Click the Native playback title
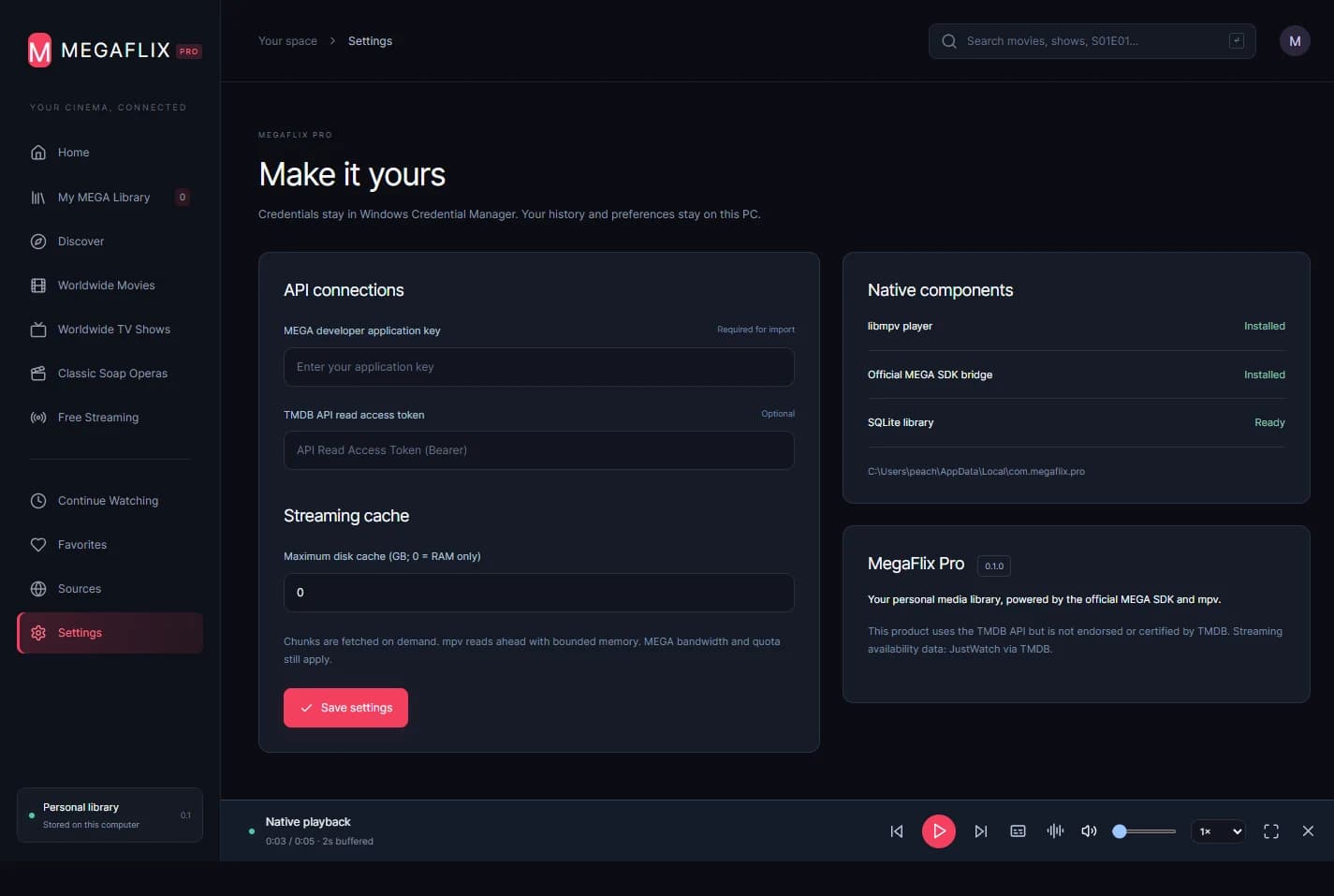The image size is (1334, 896). [308, 822]
